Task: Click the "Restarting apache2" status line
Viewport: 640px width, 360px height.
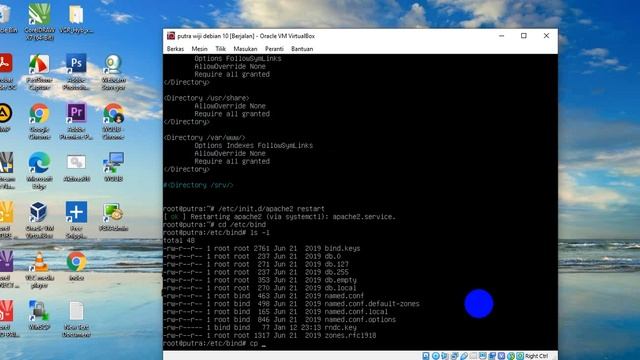Action: pyautogui.click(x=280, y=217)
